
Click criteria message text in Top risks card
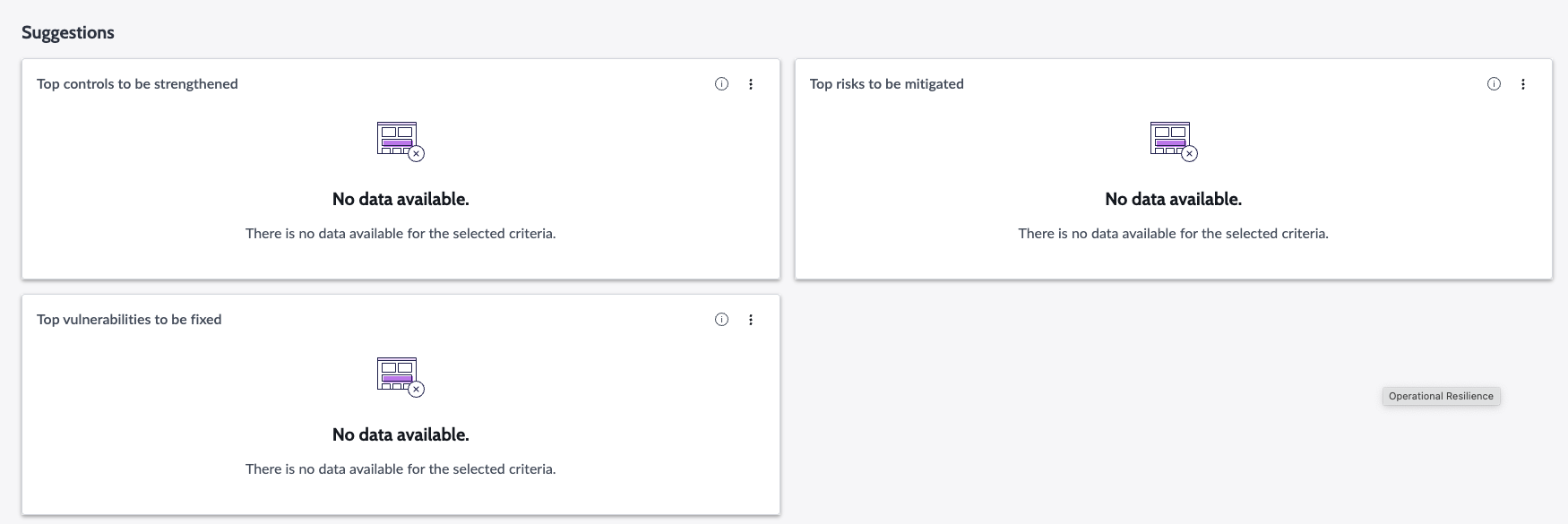(x=1174, y=234)
